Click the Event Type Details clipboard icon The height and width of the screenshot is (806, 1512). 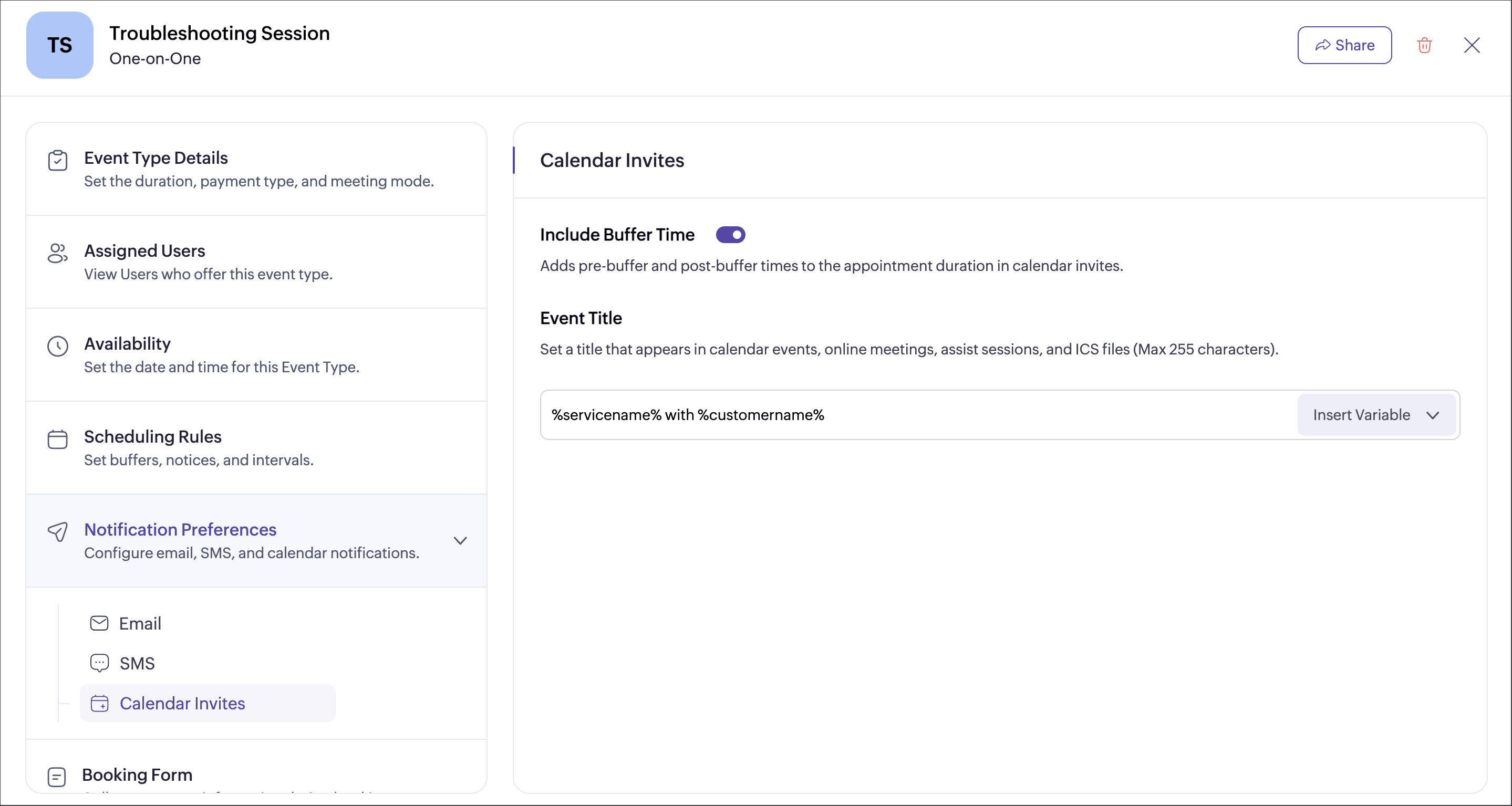[57, 160]
